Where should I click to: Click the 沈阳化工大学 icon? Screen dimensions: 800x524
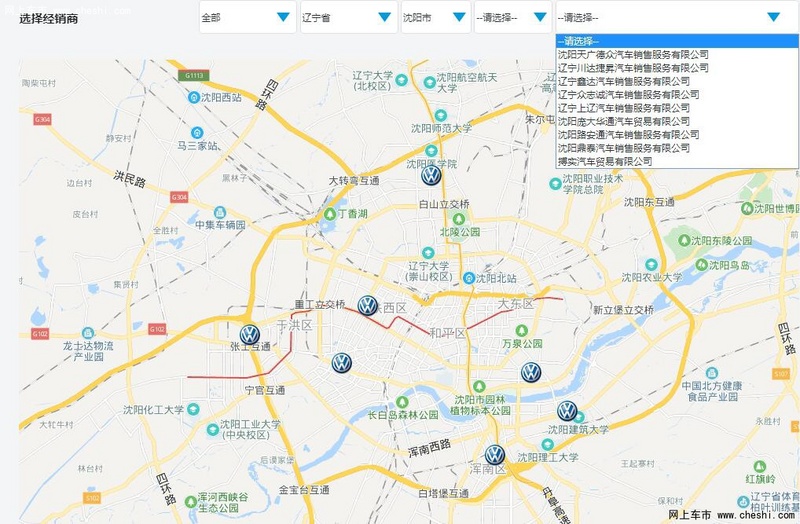click(193, 409)
